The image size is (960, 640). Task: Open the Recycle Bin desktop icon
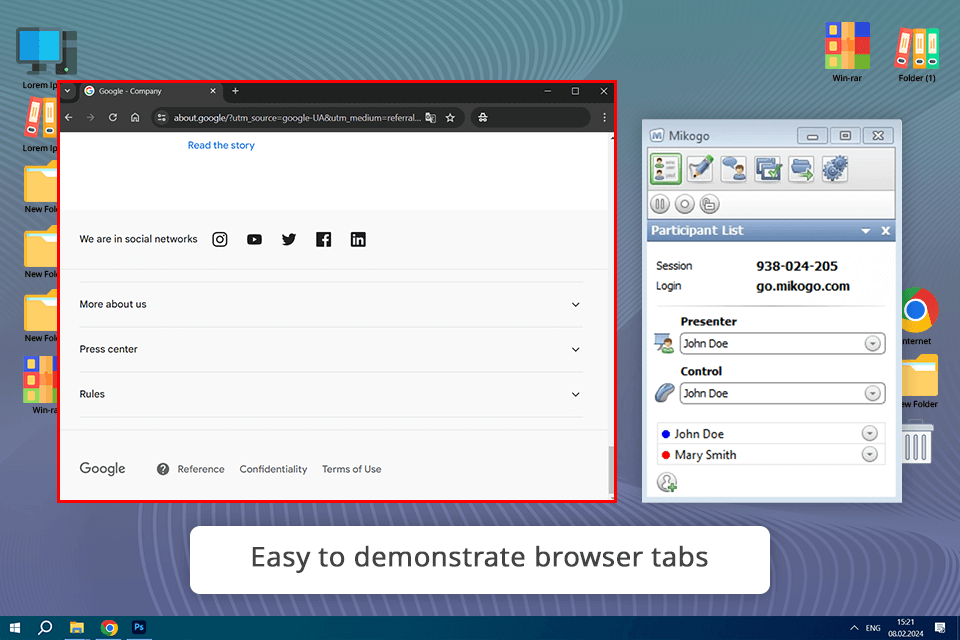pyautogui.click(x=915, y=442)
